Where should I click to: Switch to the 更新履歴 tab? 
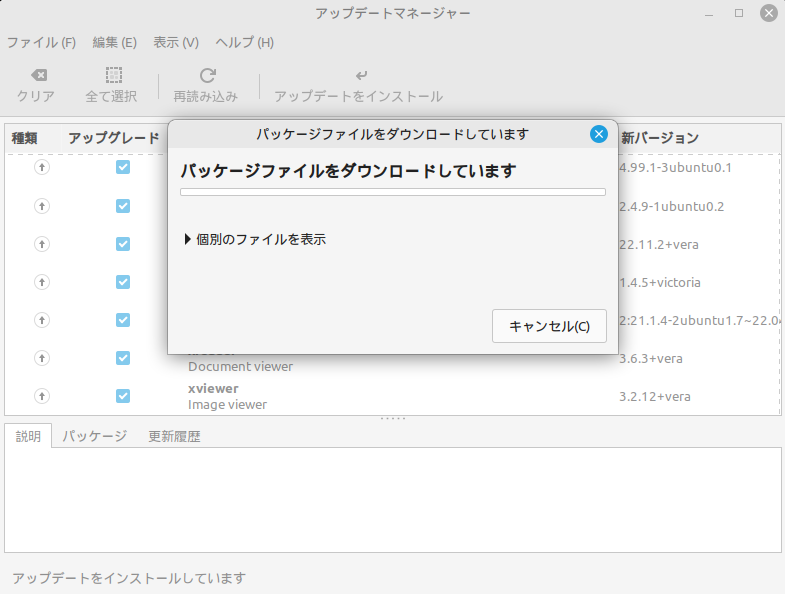[x=174, y=436]
